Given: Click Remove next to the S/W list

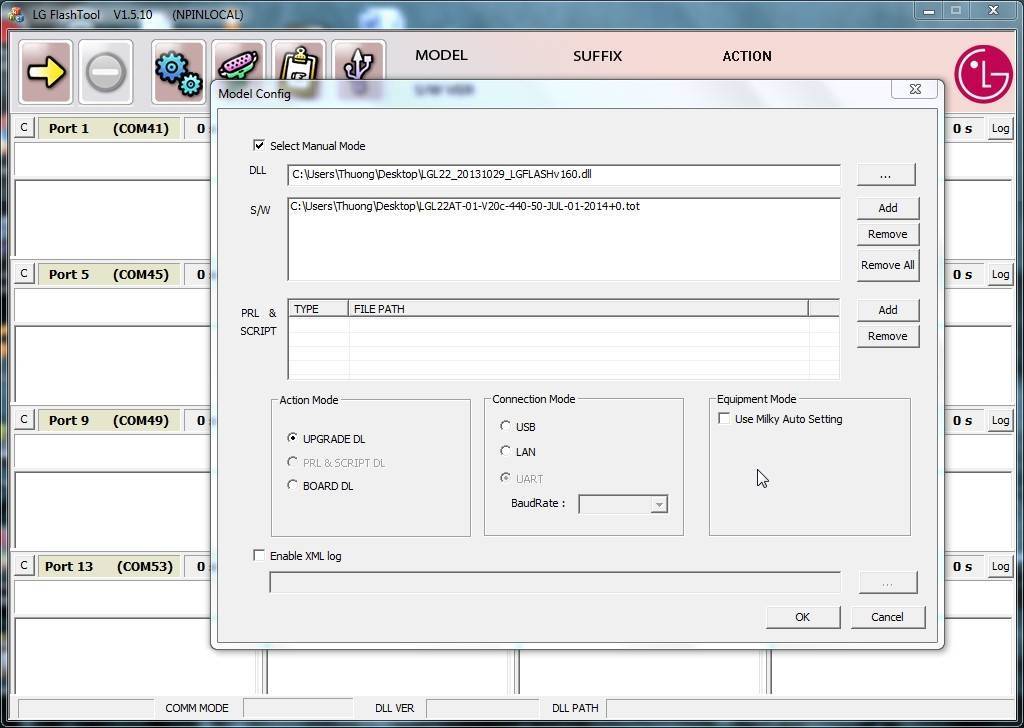Looking at the screenshot, I should pyautogui.click(x=888, y=234).
